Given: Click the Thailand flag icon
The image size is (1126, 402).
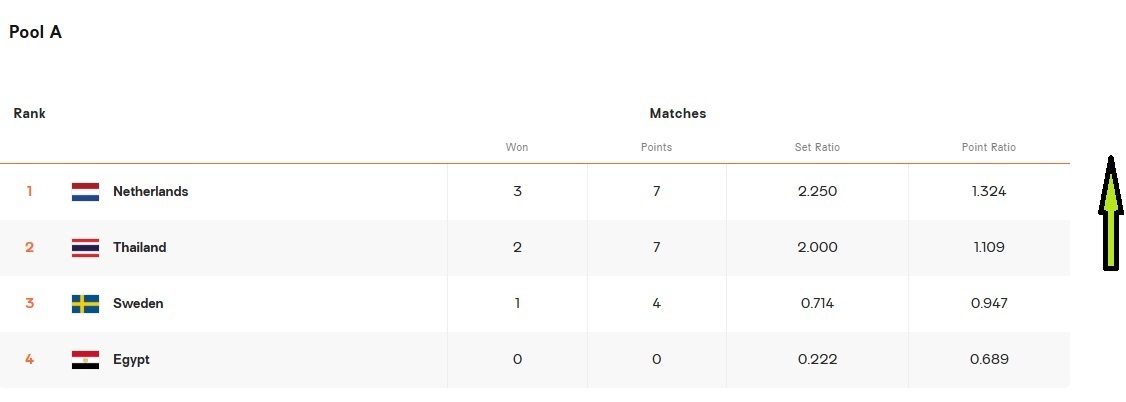Looking at the screenshot, I should [85, 248].
